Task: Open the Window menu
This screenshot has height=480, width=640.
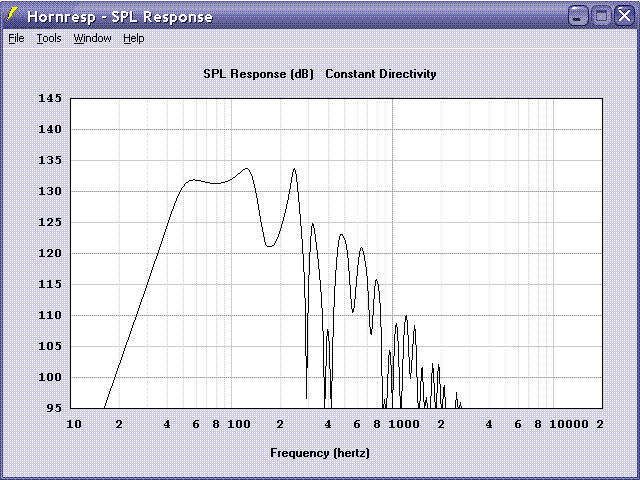Action: [x=92, y=38]
